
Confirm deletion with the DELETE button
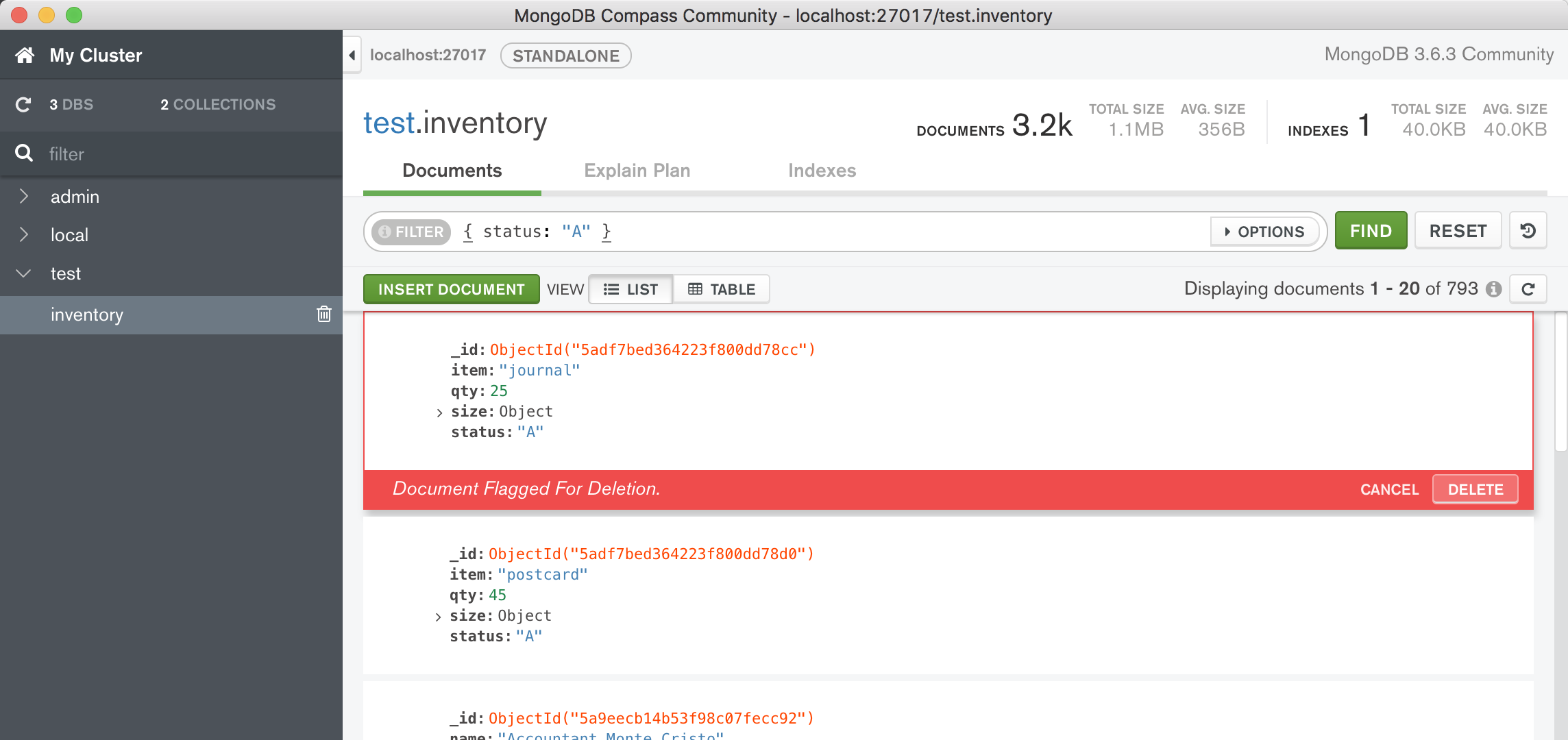(x=1475, y=489)
